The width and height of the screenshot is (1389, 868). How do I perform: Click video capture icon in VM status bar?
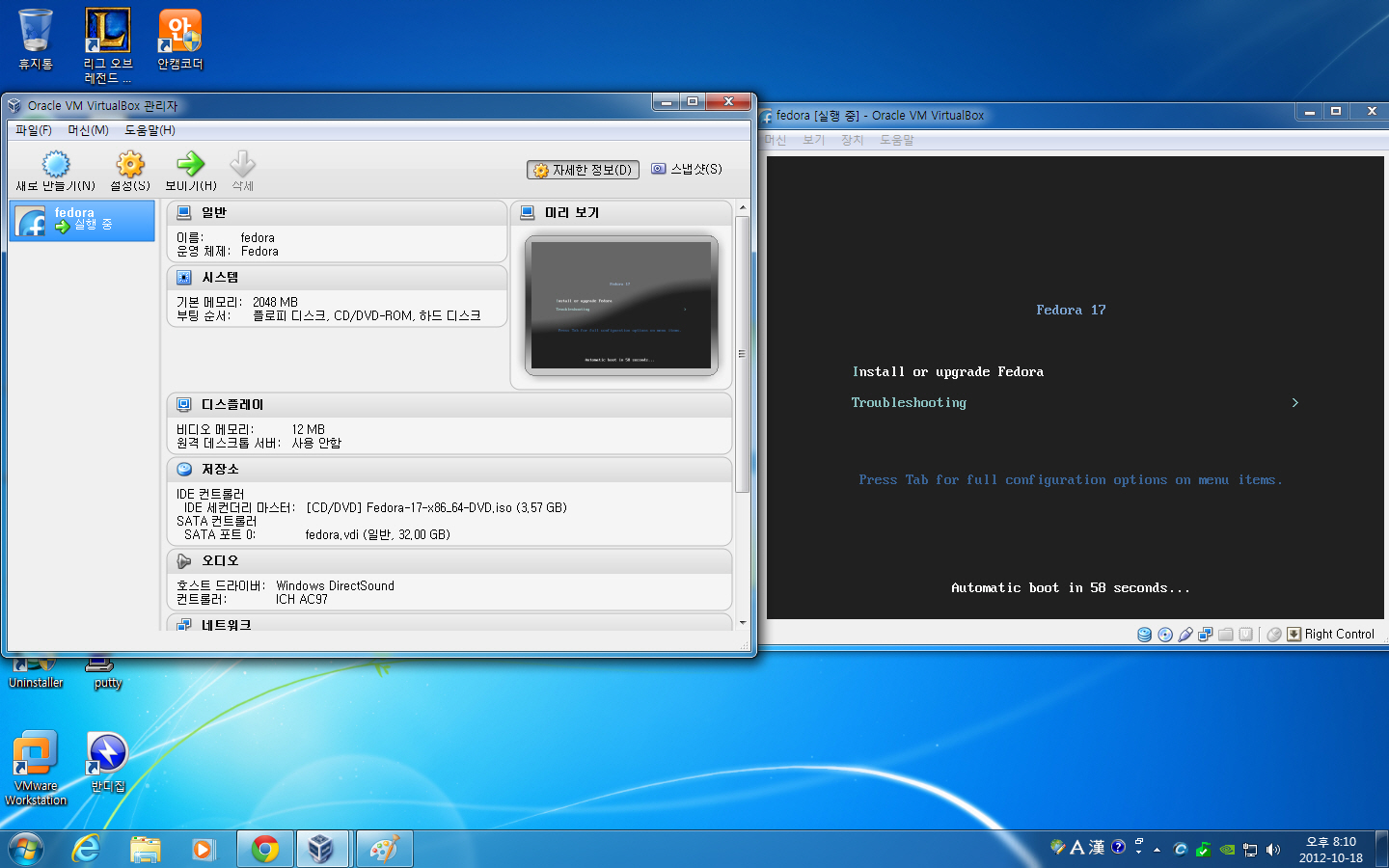tap(1246, 635)
